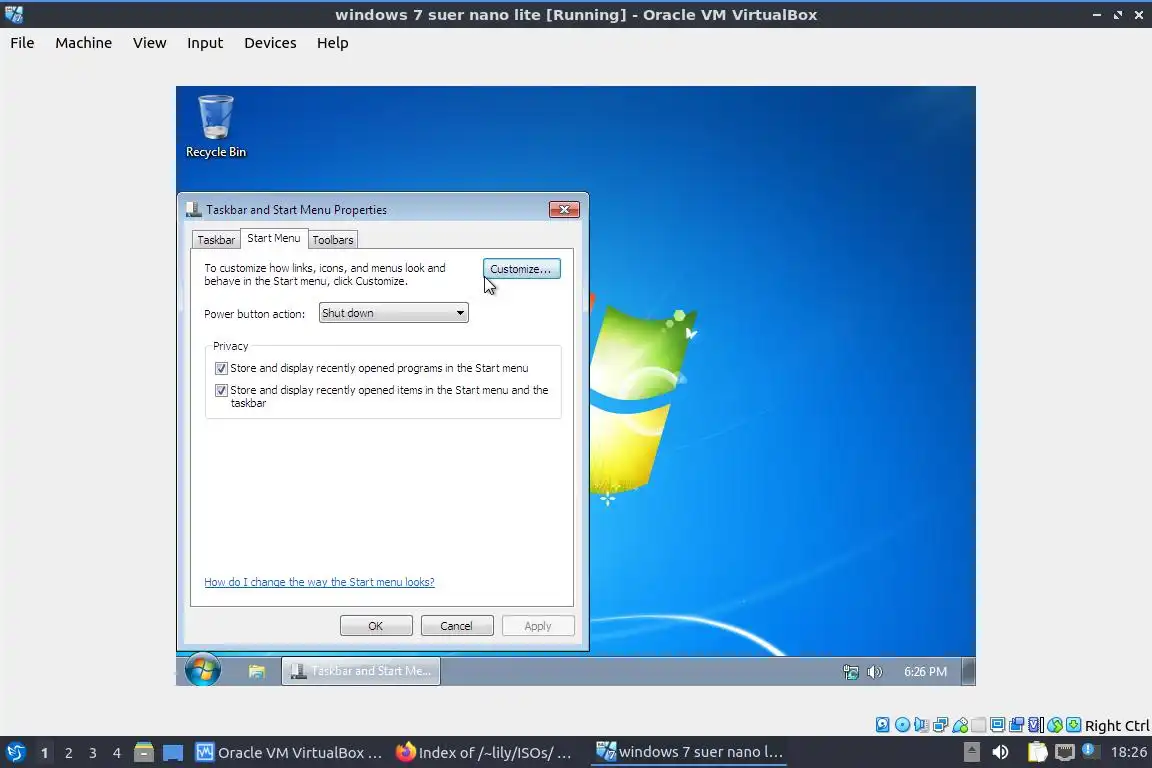The height and width of the screenshot is (768, 1152).
Task: Open the VirtualBox Input menu
Action: click(x=205, y=43)
